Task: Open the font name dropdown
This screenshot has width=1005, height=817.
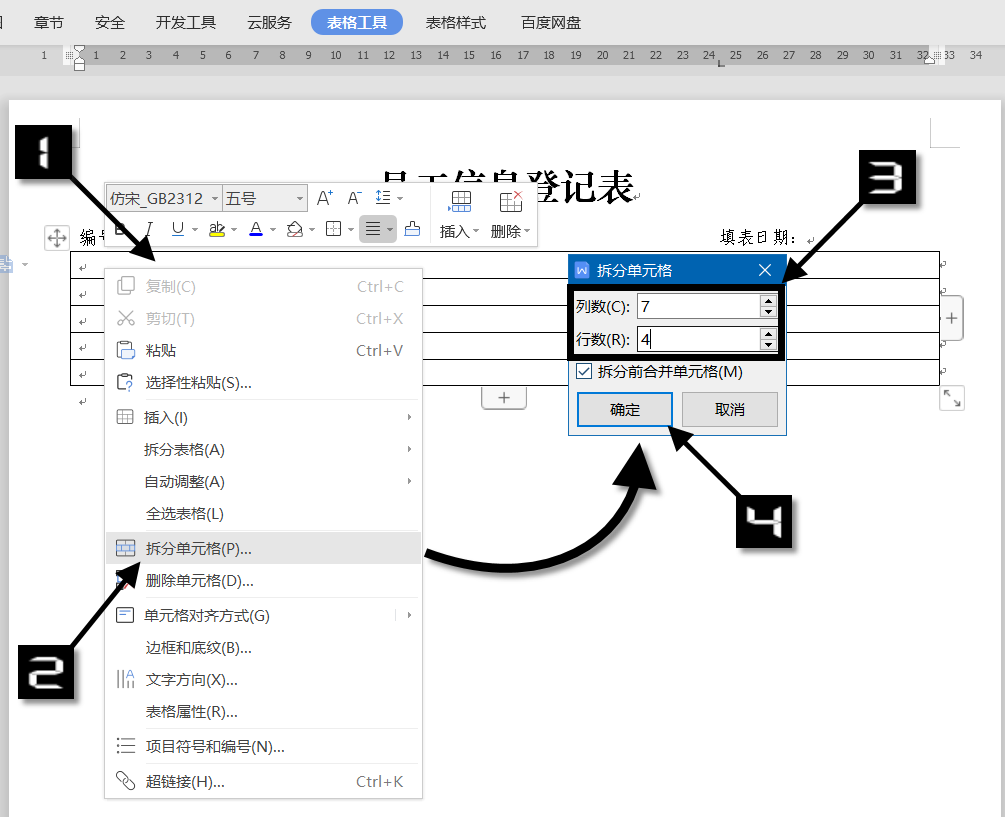Action: (215, 199)
